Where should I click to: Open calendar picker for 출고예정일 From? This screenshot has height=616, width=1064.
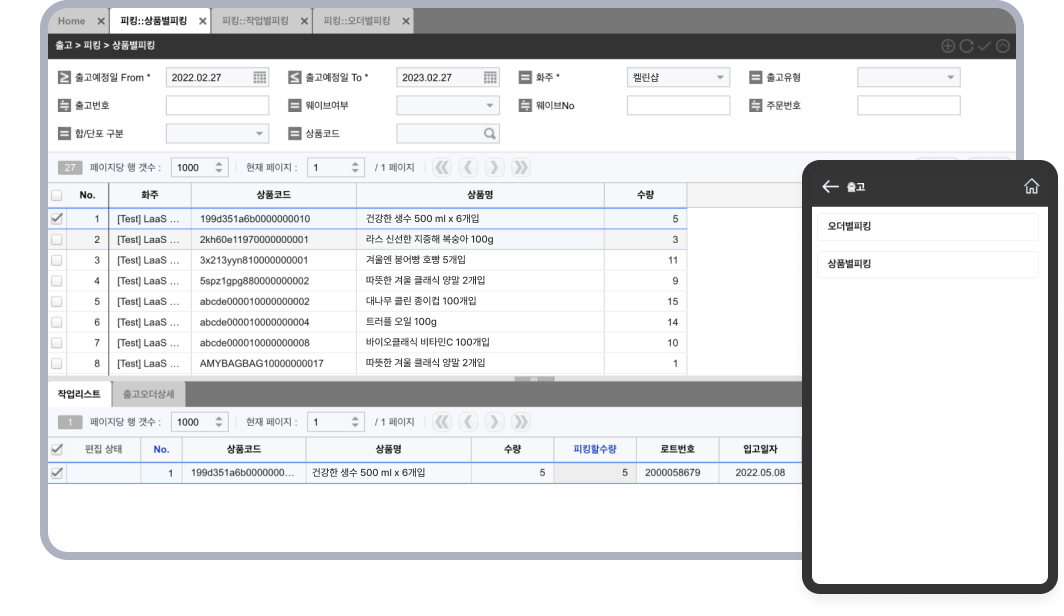click(260, 77)
